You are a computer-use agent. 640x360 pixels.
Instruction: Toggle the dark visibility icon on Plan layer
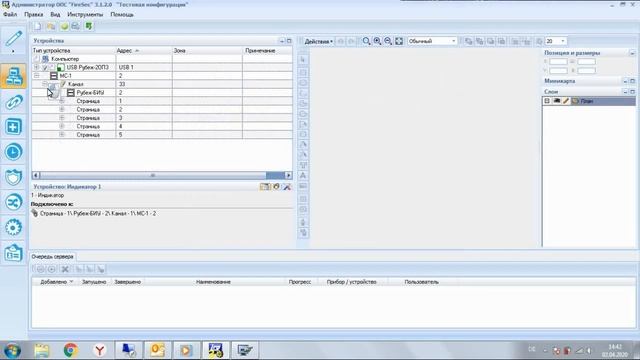[x=557, y=101]
